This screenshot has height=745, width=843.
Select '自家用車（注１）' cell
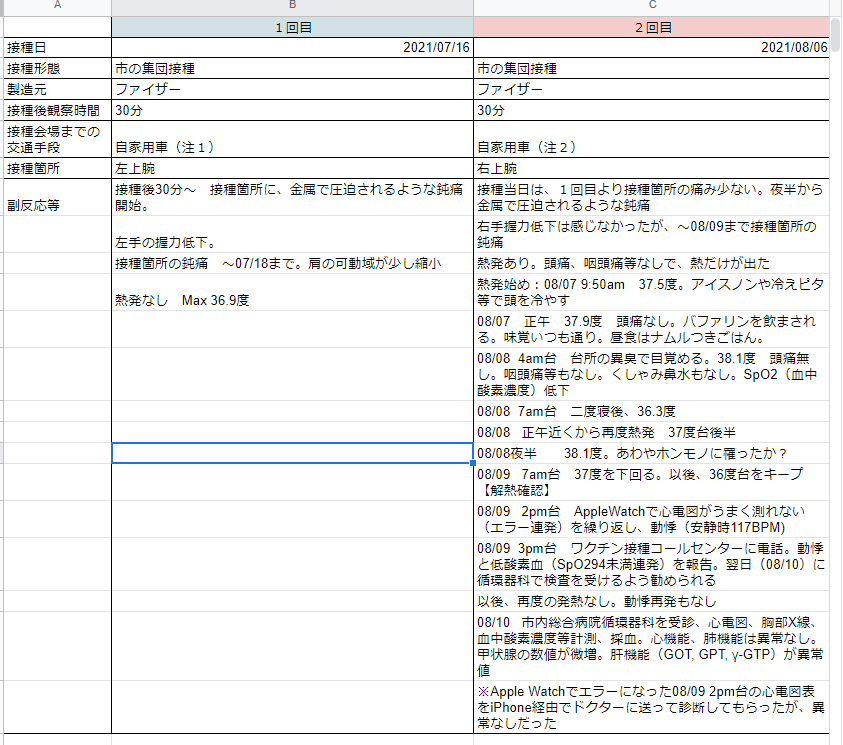click(x=292, y=139)
